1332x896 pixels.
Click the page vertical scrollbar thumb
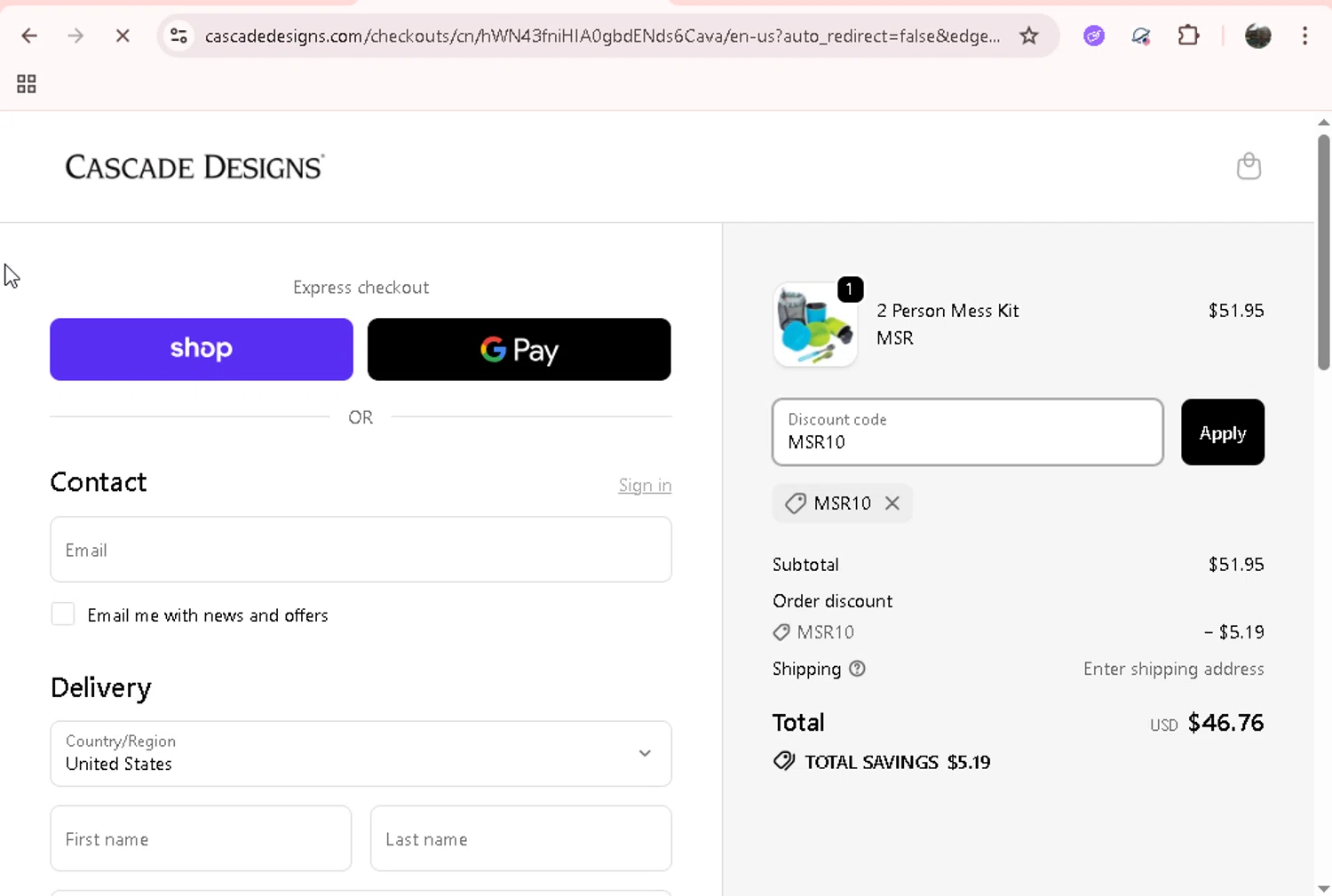point(1323,252)
